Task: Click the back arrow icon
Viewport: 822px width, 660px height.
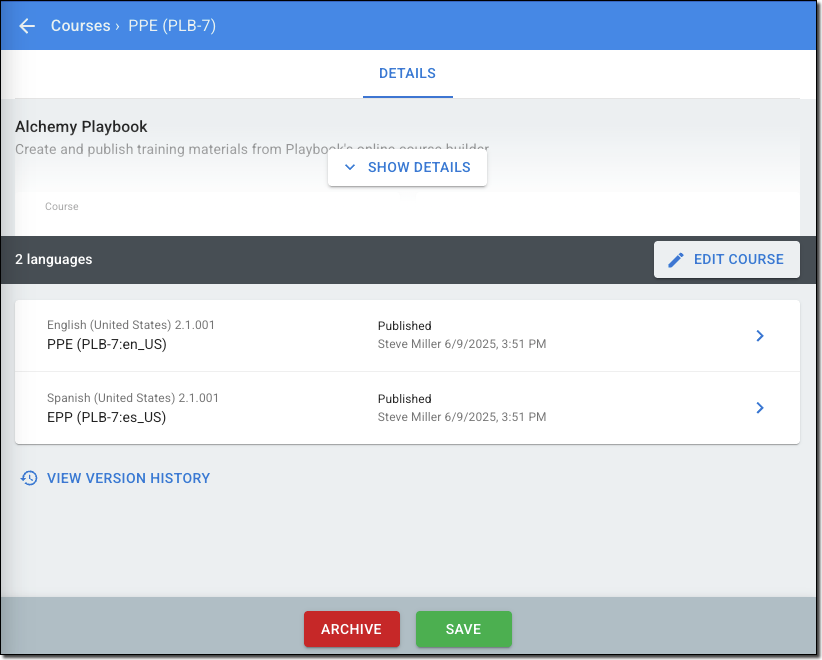Action: point(27,26)
